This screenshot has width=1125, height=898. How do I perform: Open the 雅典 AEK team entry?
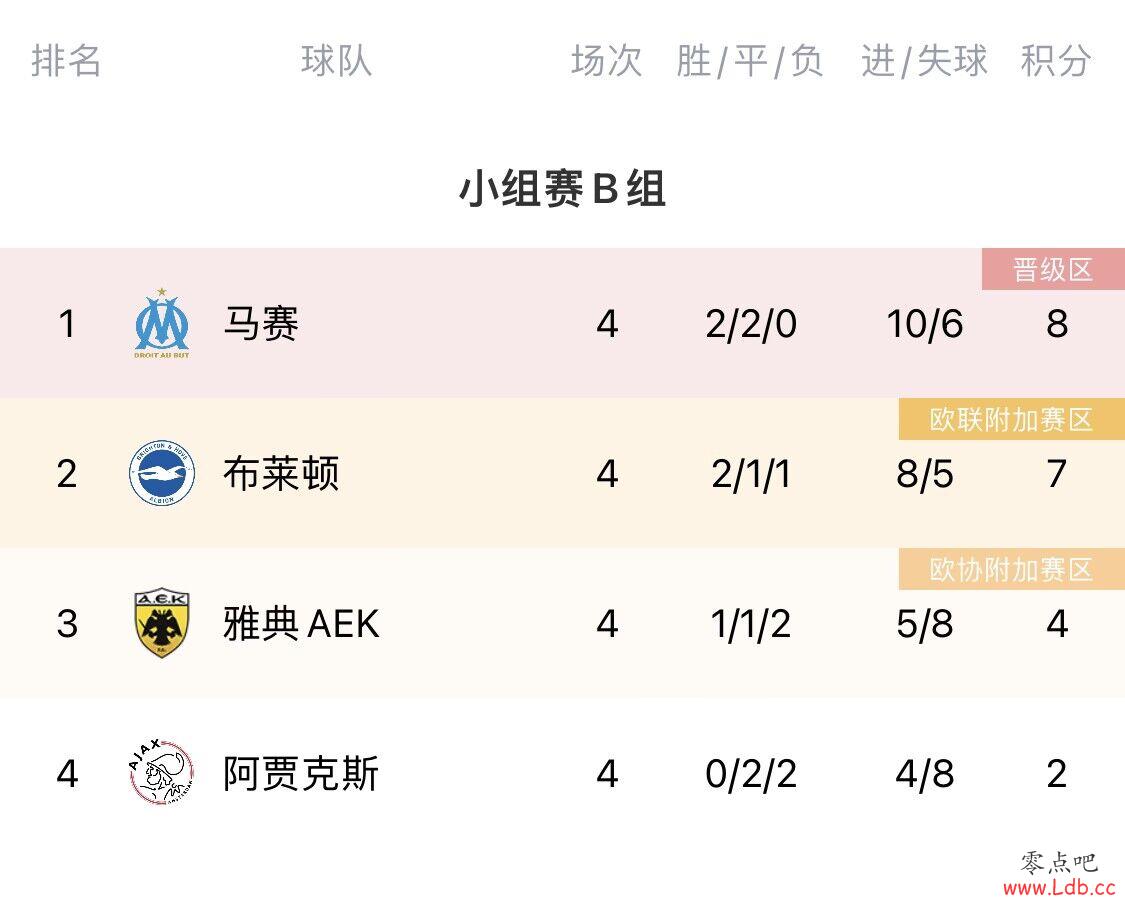tap(301, 623)
